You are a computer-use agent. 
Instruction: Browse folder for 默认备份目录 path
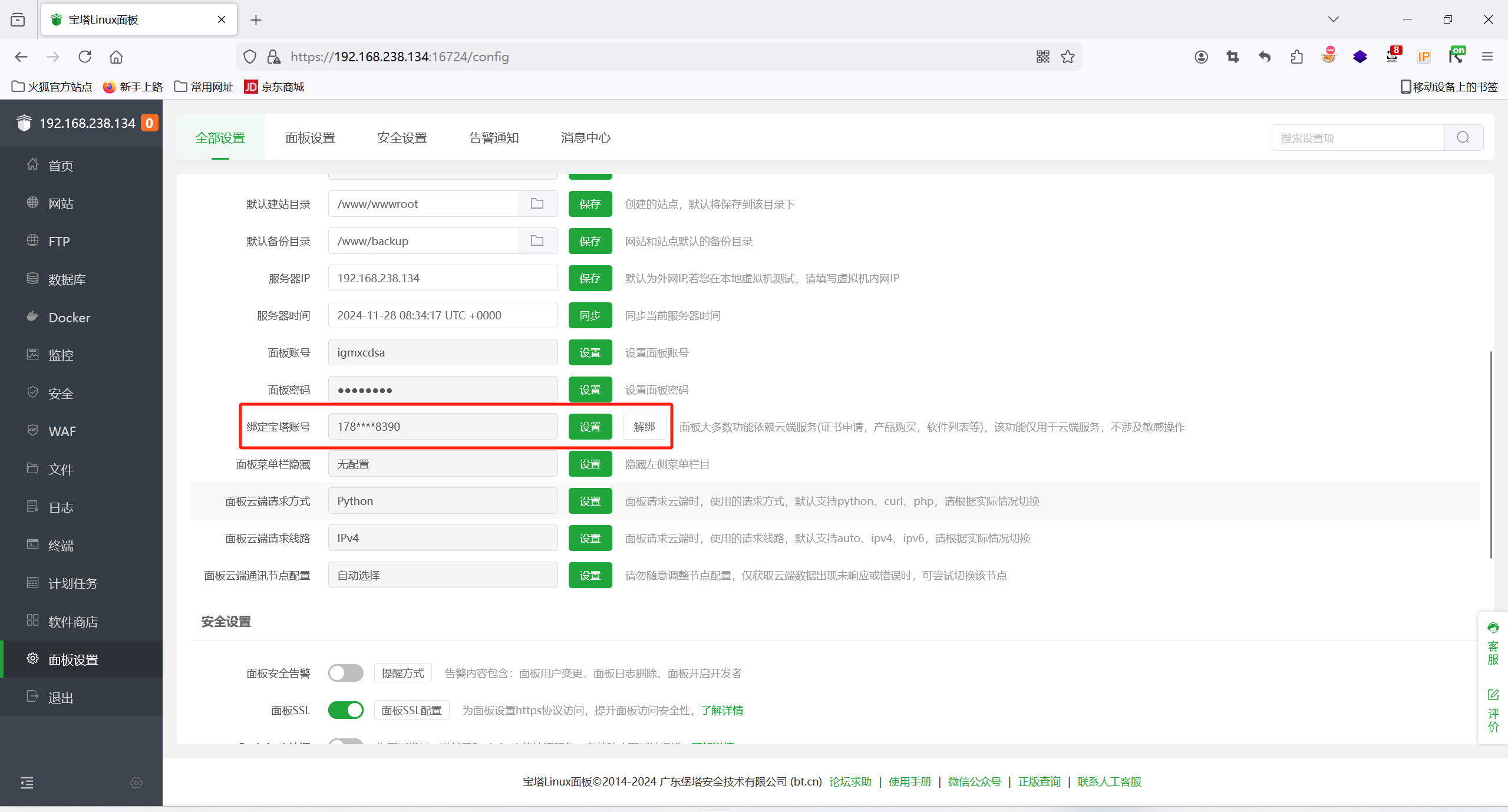tap(537, 241)
